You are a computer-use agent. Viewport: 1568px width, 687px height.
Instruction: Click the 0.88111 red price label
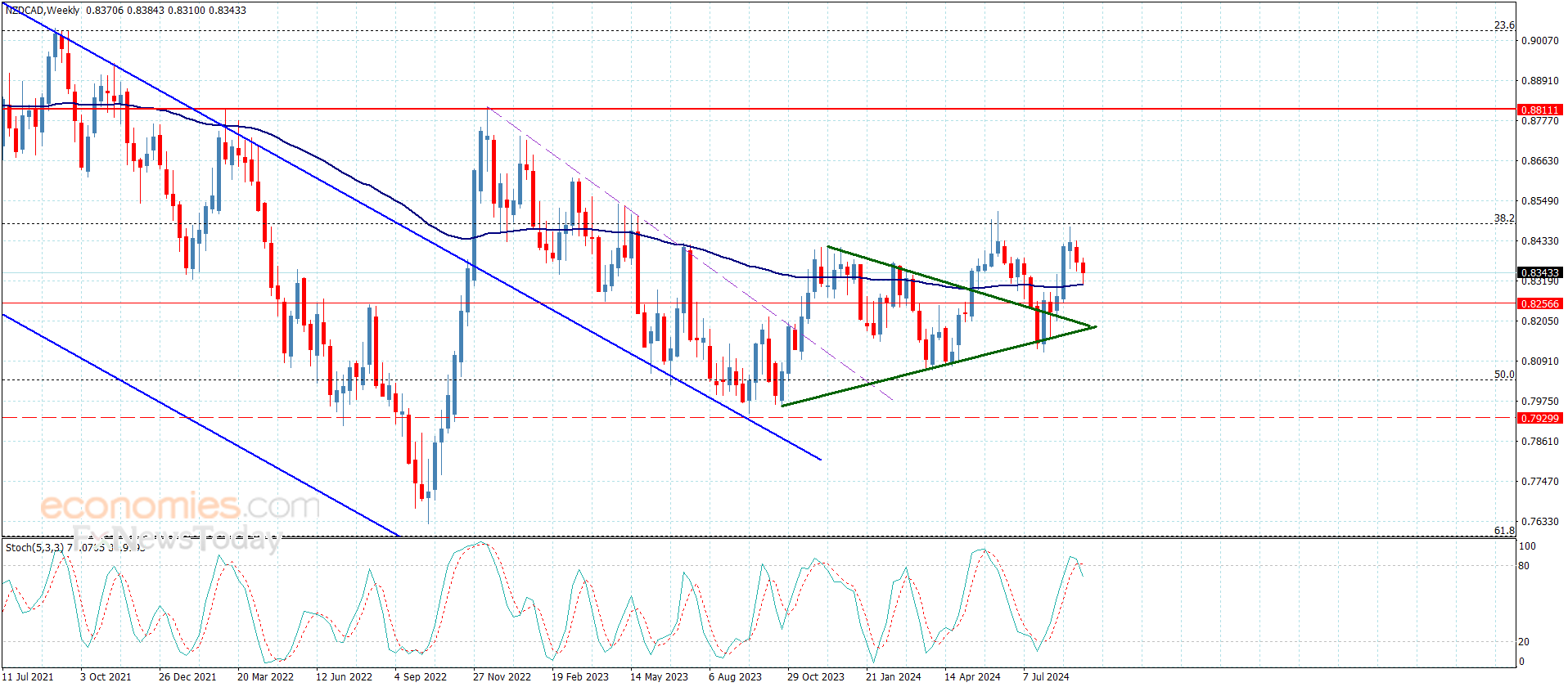point(1539,110)
